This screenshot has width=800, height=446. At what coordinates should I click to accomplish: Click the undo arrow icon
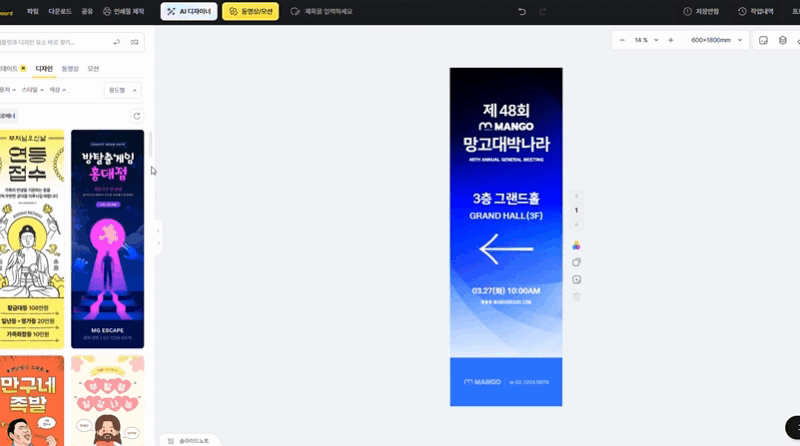[x=521, y=11]
